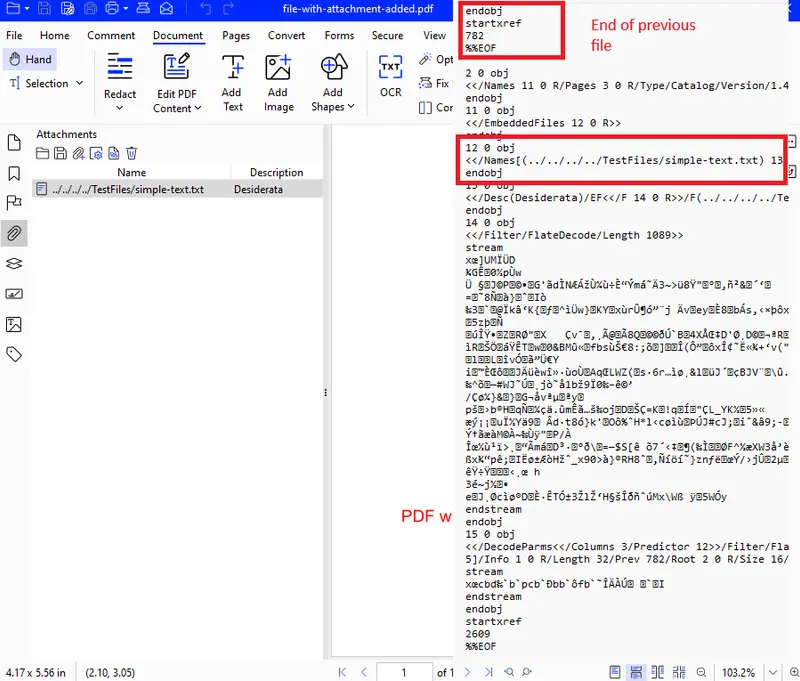Image resolution: width=800 pixels, height=681 pixels.
Task: Go to last page button
Action: tap(488, 672)
